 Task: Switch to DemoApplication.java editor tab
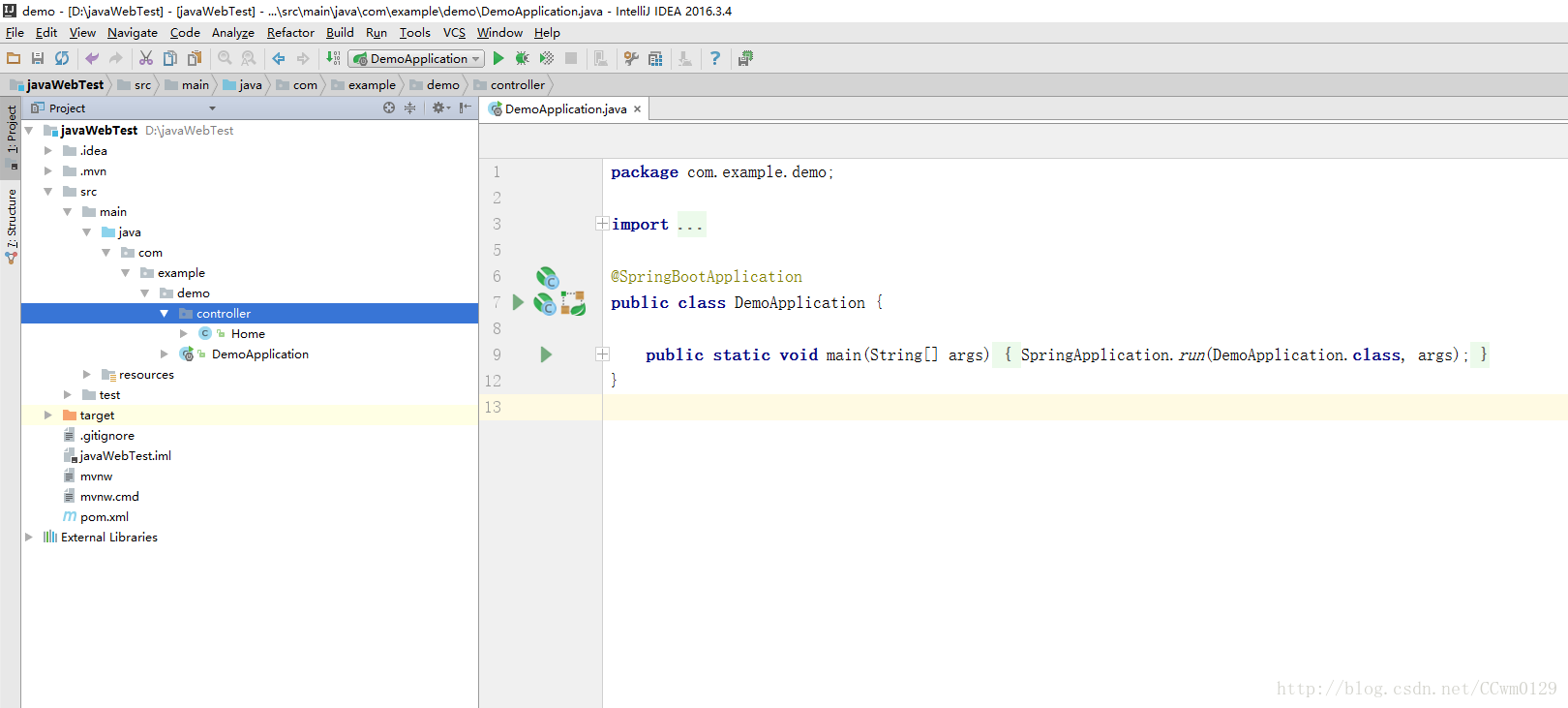point(565,108)
